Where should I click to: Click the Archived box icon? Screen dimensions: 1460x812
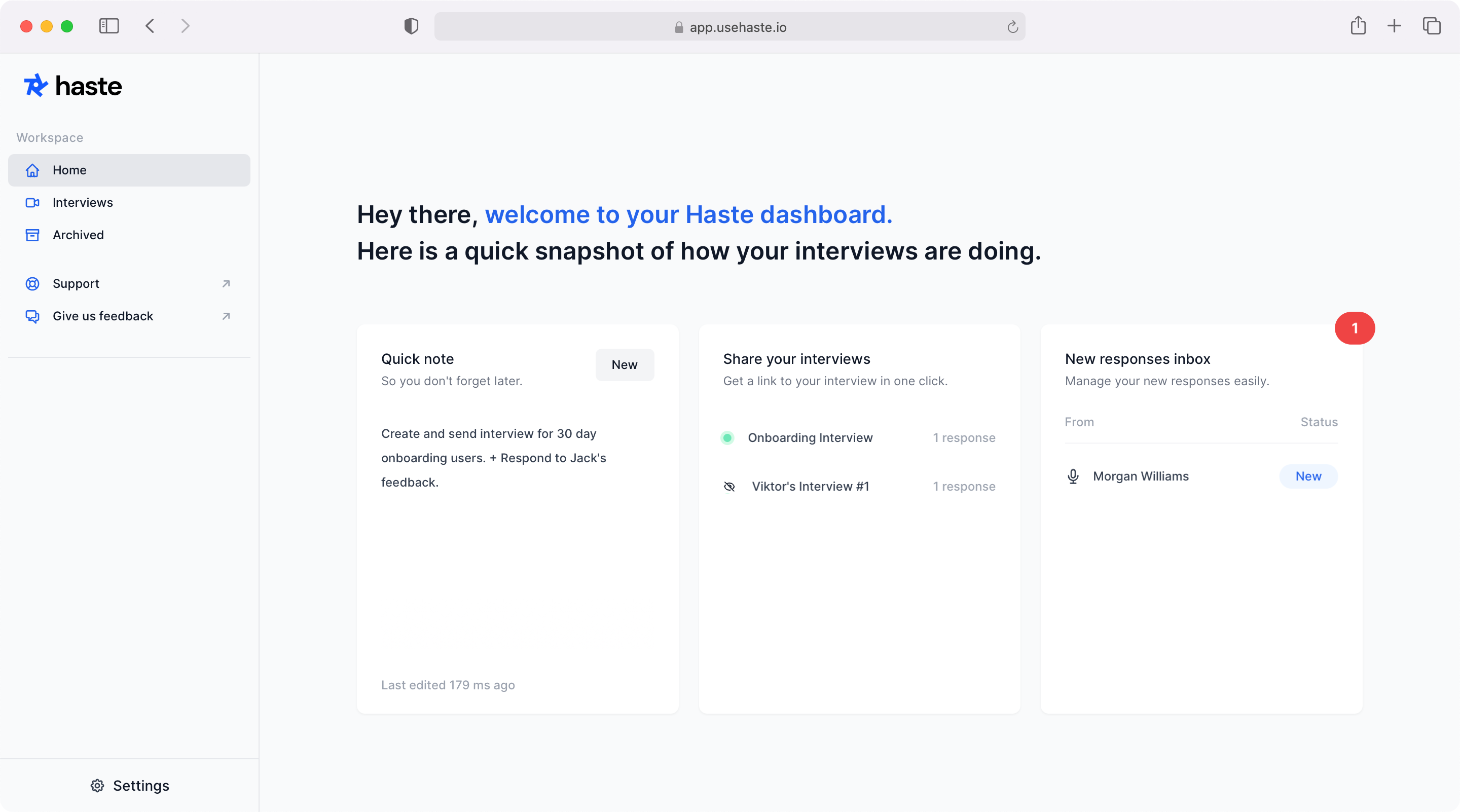click(32, 235)
